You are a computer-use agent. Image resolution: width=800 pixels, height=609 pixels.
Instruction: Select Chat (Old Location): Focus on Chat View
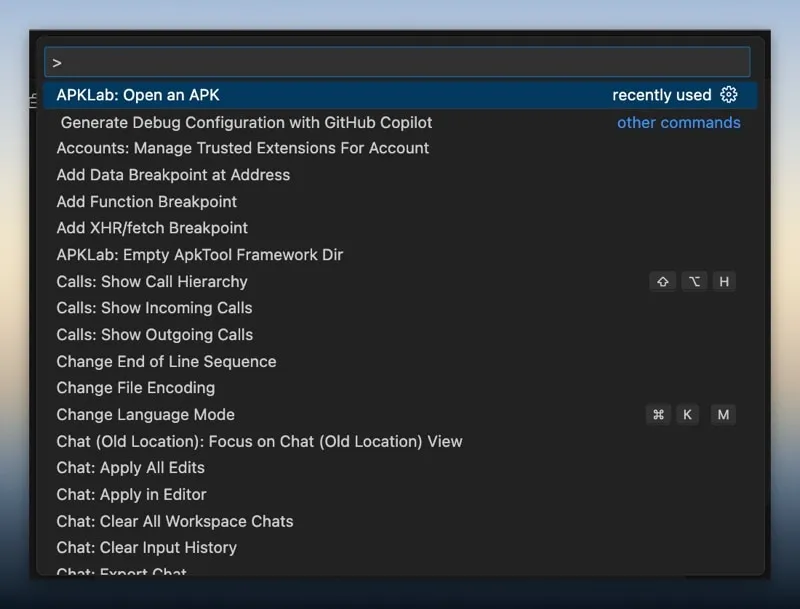(x=260, y=441)
